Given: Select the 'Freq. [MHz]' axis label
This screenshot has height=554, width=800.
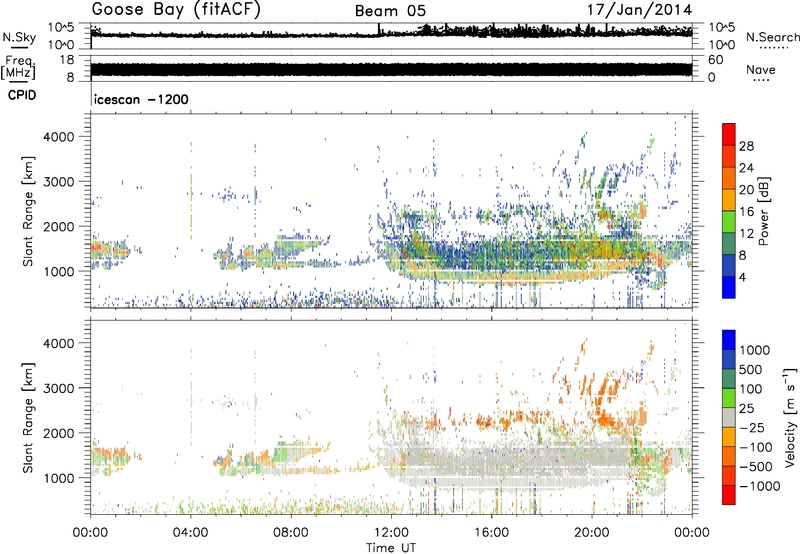Looking at the screenshot, I should (x=18, y=68).
